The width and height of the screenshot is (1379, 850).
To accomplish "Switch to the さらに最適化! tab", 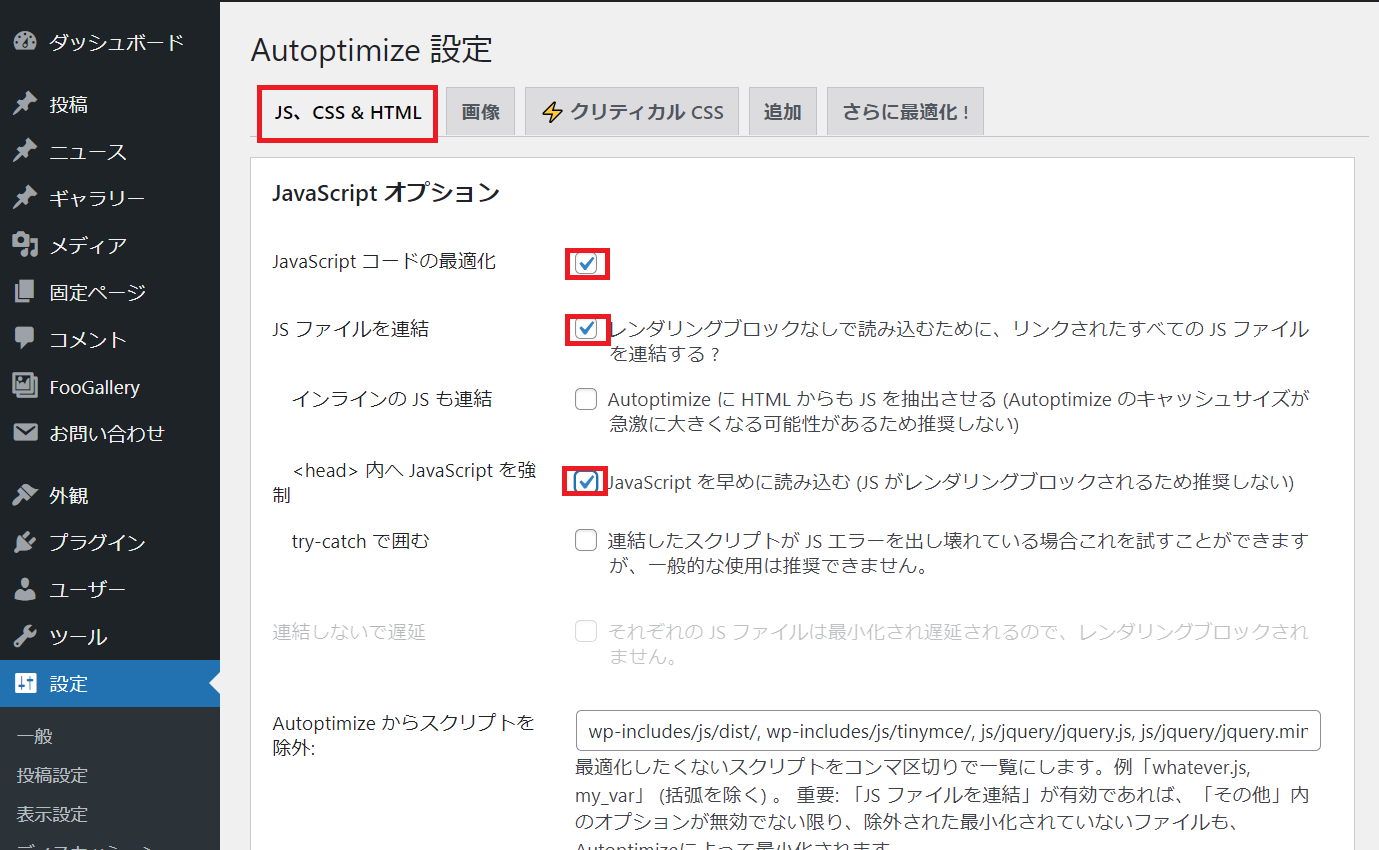I will [x=905, y=112].
